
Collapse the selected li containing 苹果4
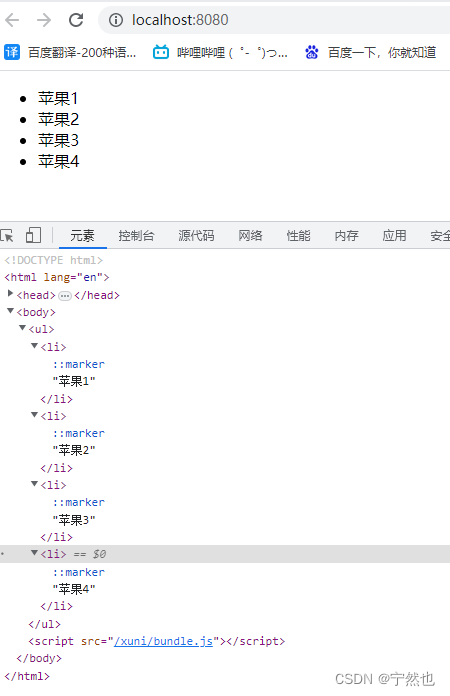click(x=34, y=553)
